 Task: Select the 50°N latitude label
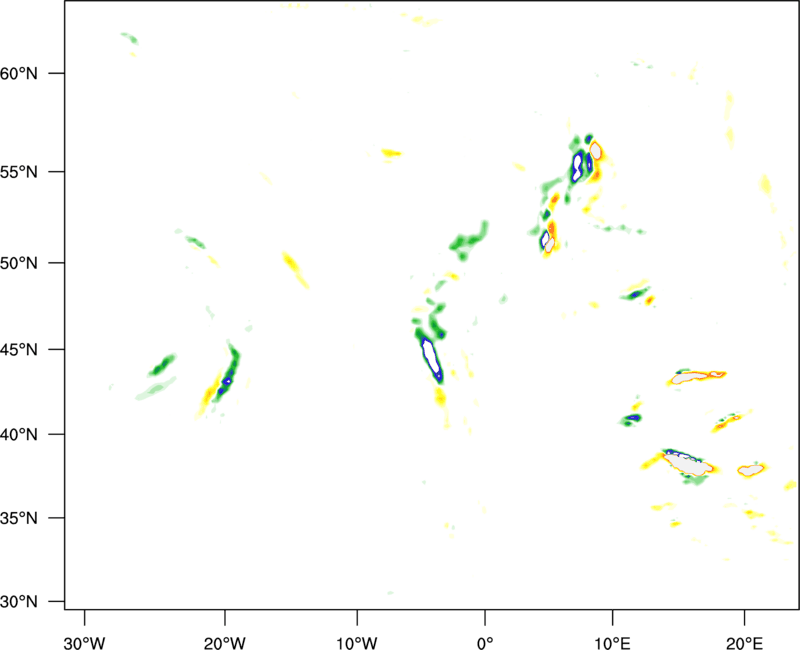click(x=19, y=264)
